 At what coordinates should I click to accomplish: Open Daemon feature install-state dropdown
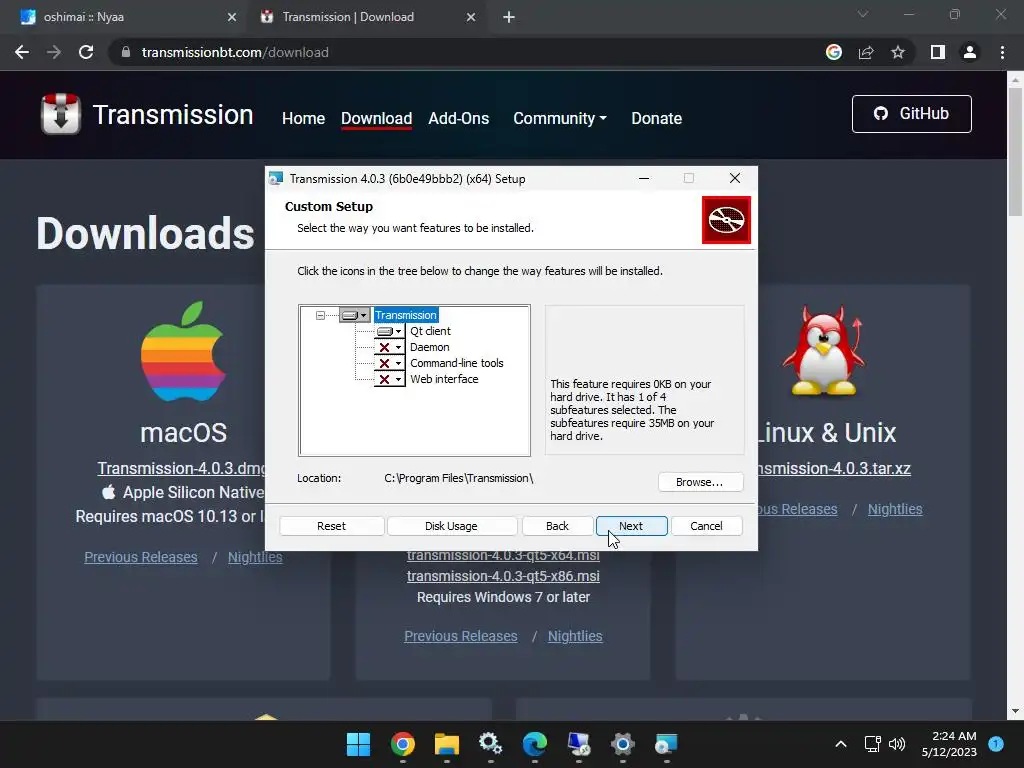pyautogui.click(x=390, y=347)
